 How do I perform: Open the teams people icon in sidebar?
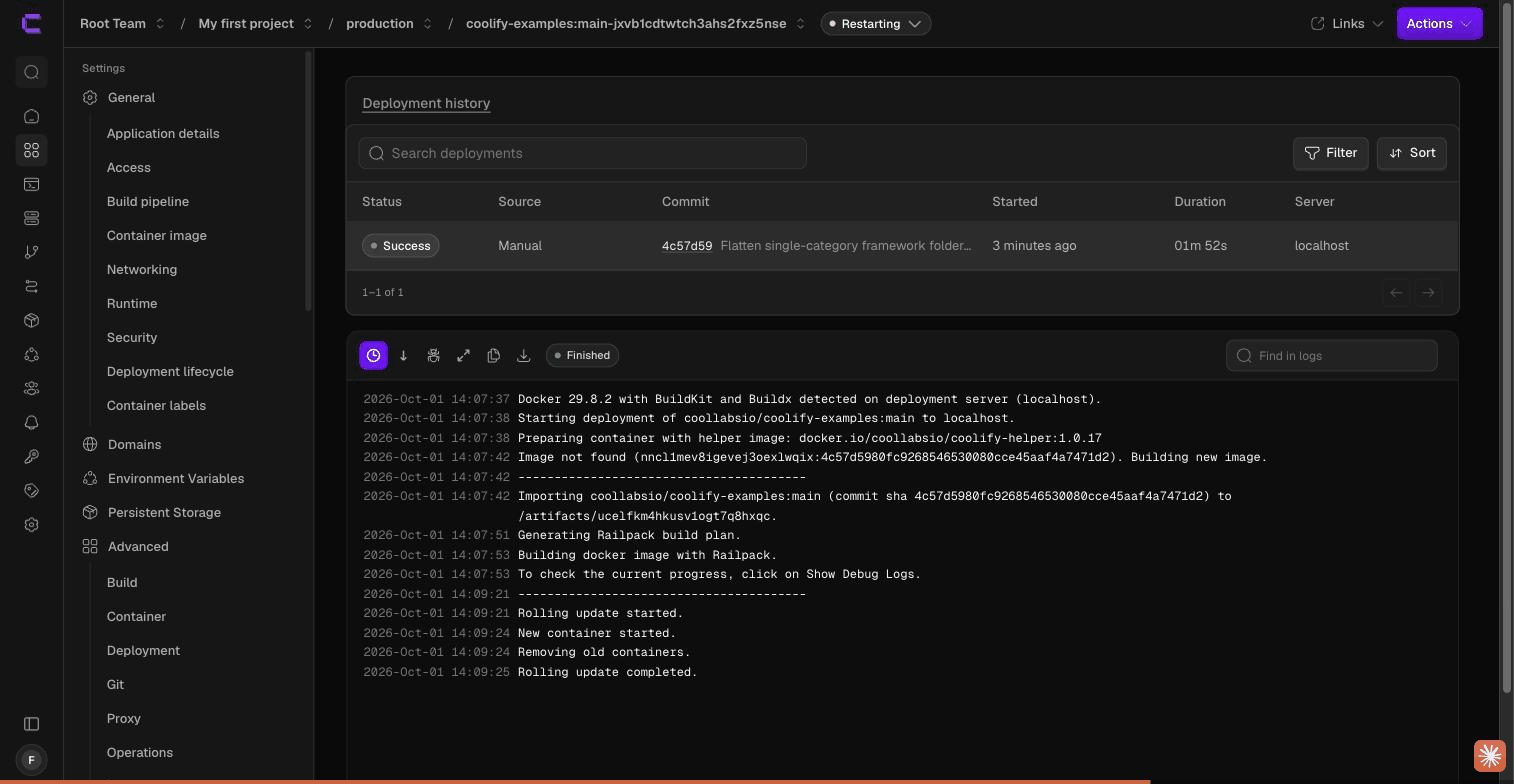pos(31,388)
